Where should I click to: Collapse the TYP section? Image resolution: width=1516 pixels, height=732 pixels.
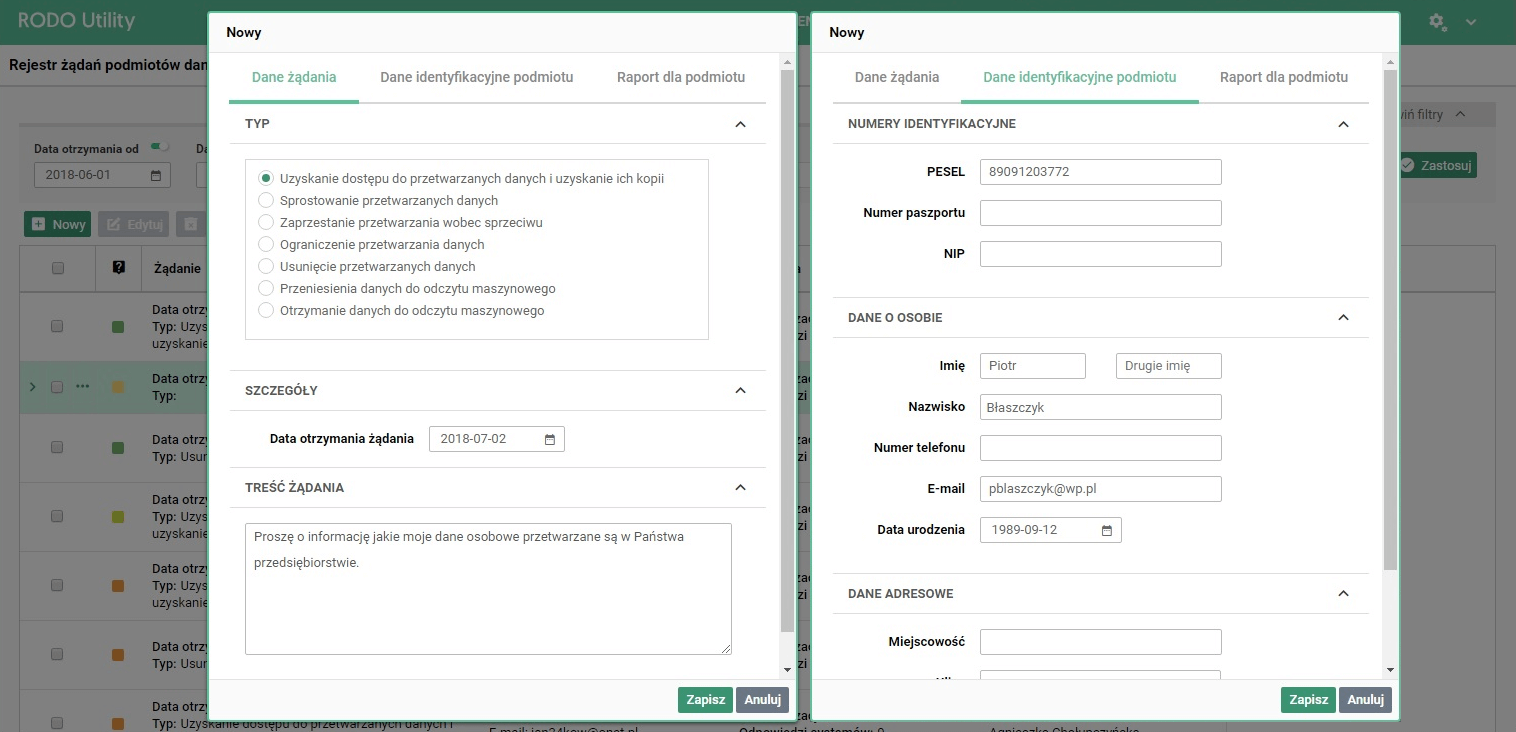(740, 124)
